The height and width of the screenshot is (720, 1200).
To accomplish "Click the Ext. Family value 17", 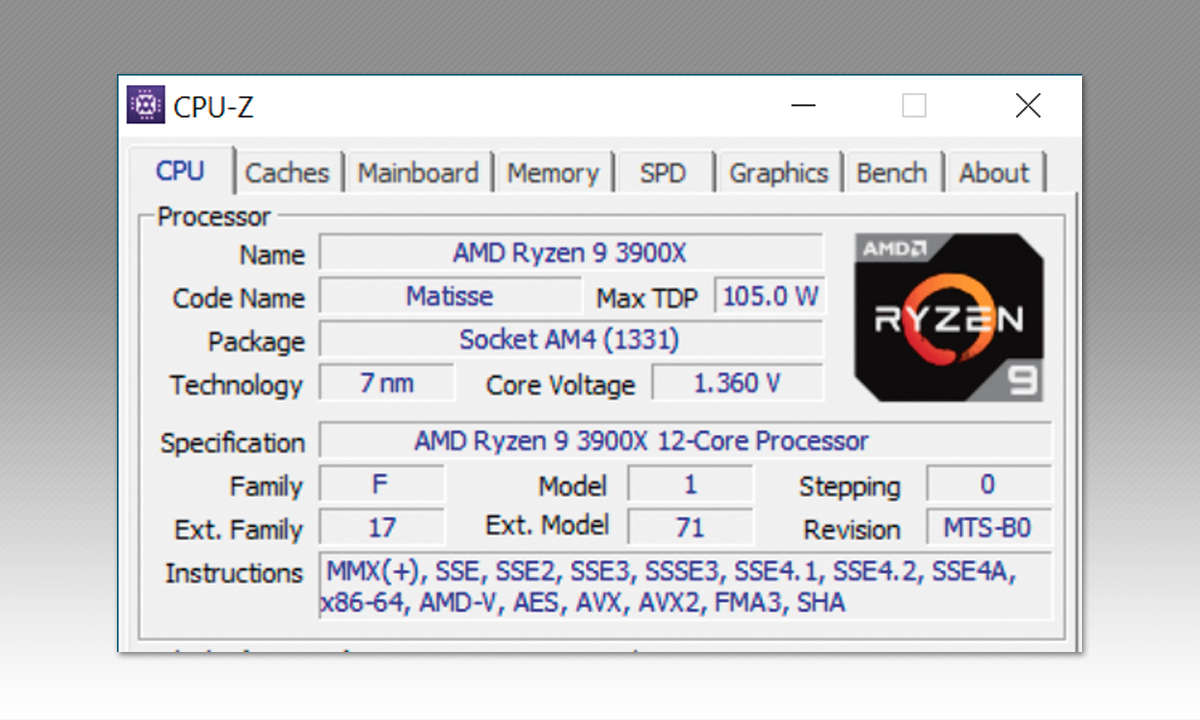I will point(382,527).
